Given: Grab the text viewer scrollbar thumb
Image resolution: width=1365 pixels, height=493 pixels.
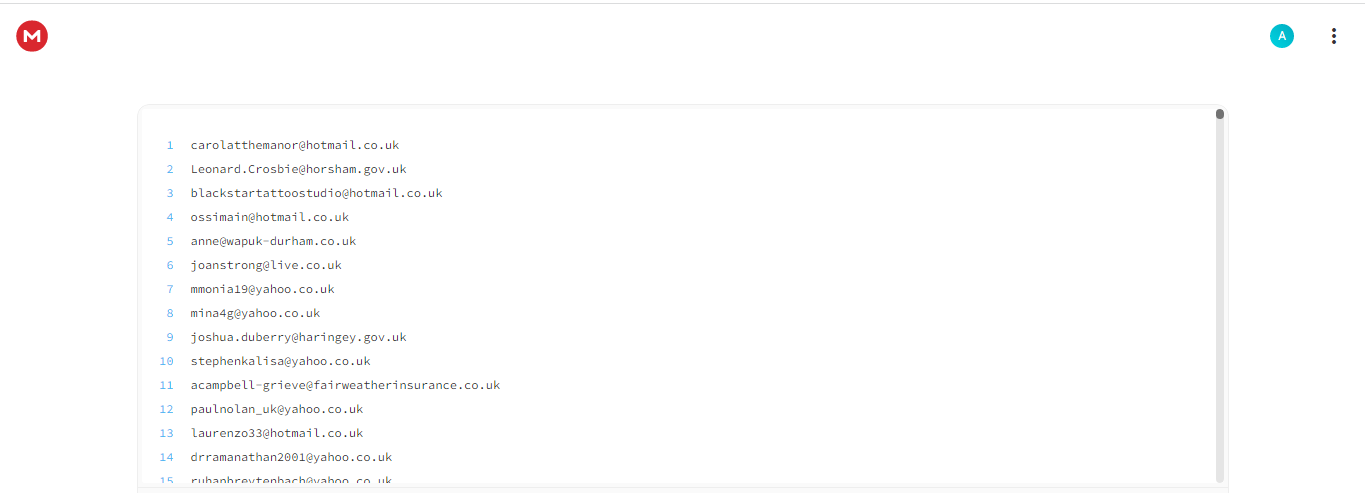Looking at the screenshot, I should 1220,114.
